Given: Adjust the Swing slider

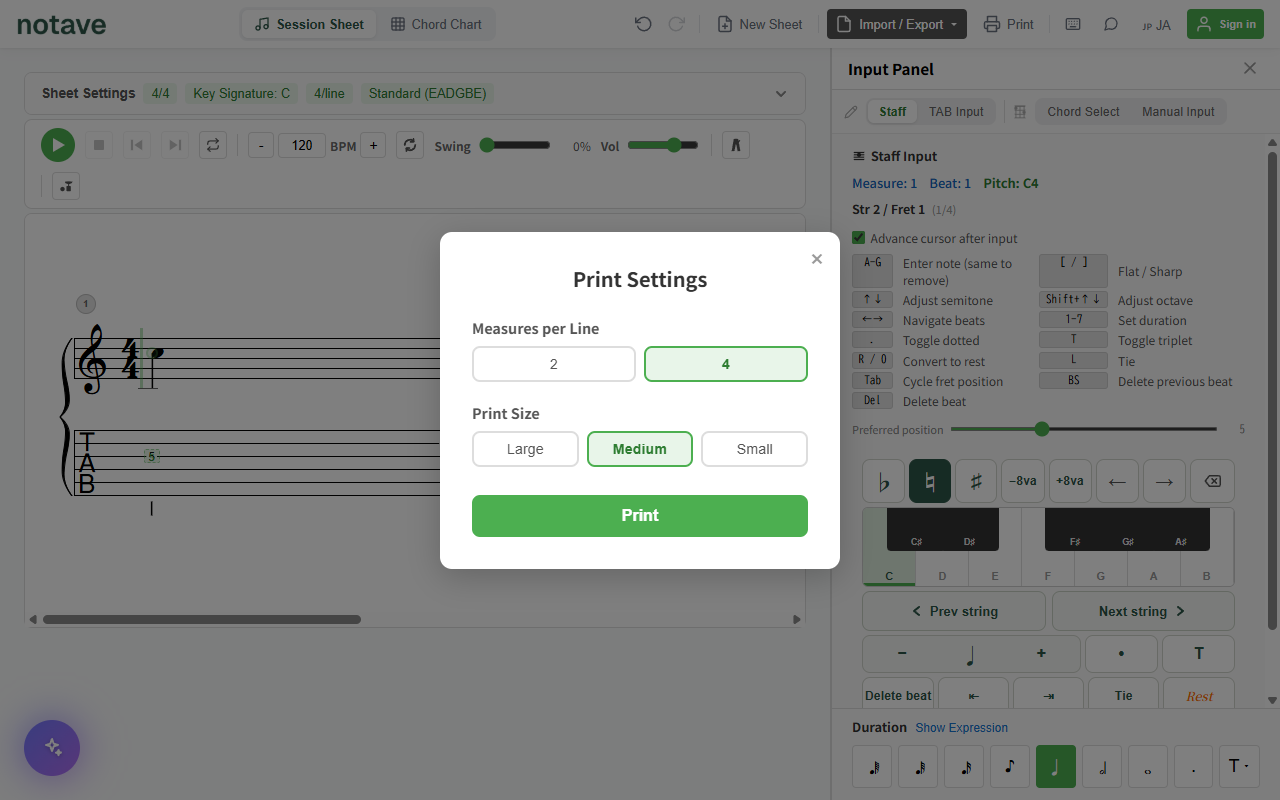Looking at the screenshot, I should 515,145.
